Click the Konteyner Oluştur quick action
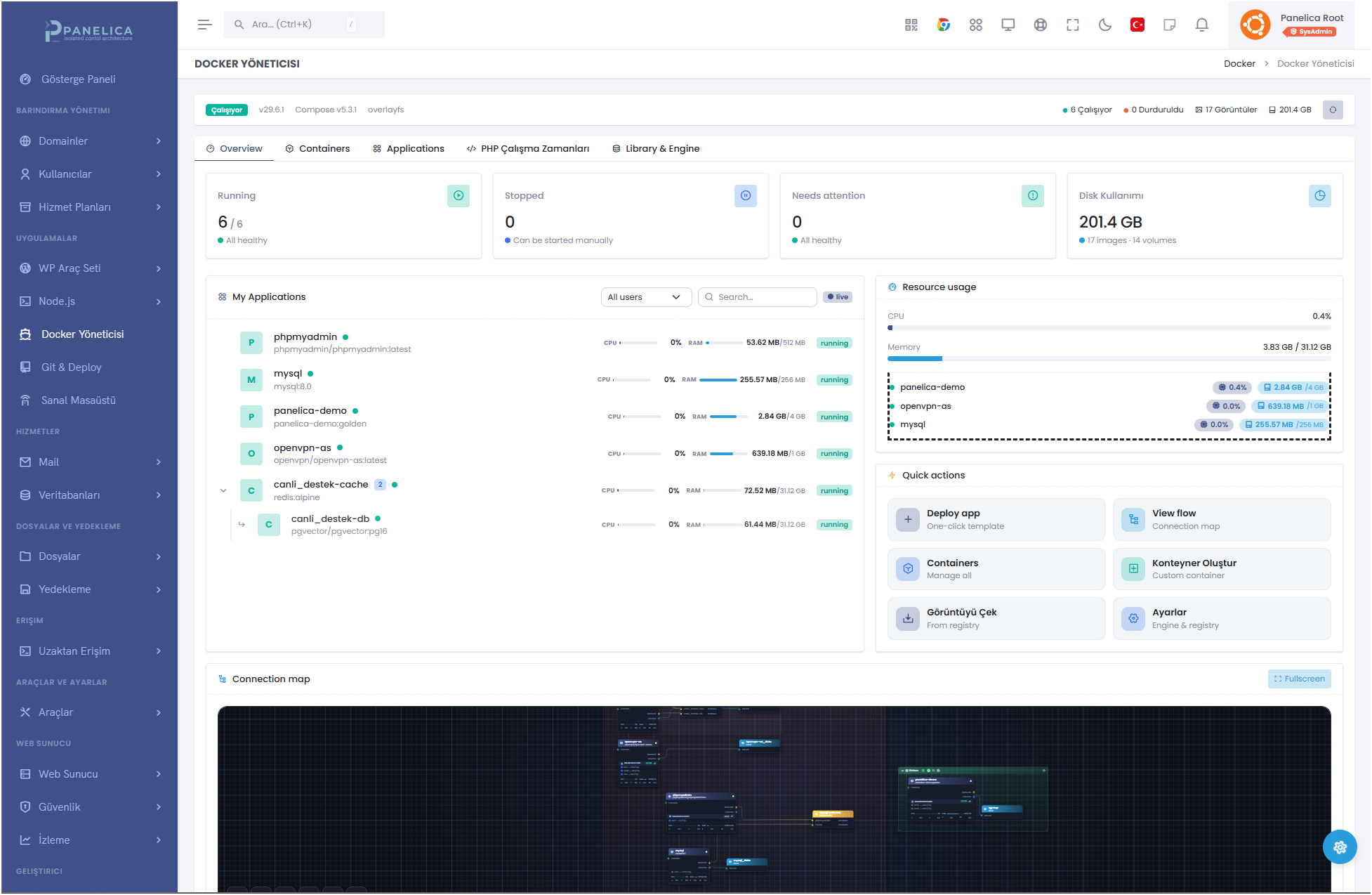This screenshot has height=895, width=1372. [1221, 569]
